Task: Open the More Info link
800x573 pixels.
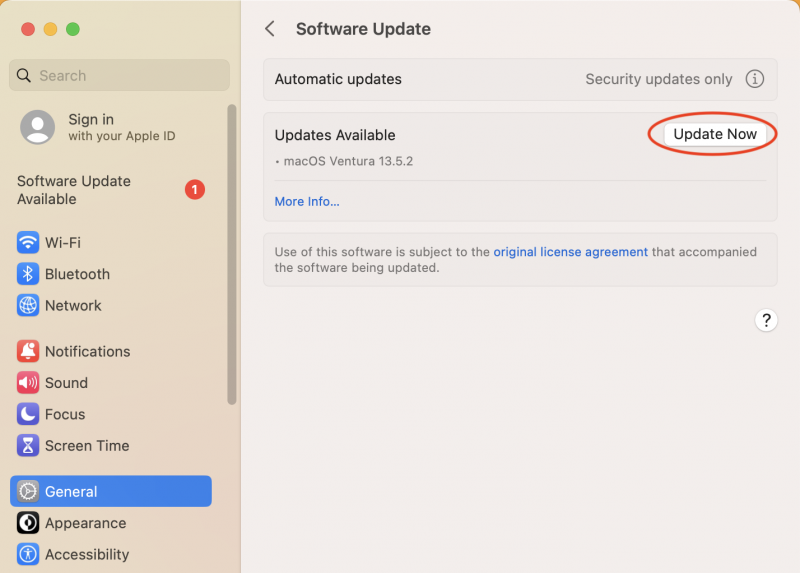Action: coord(307,202)
